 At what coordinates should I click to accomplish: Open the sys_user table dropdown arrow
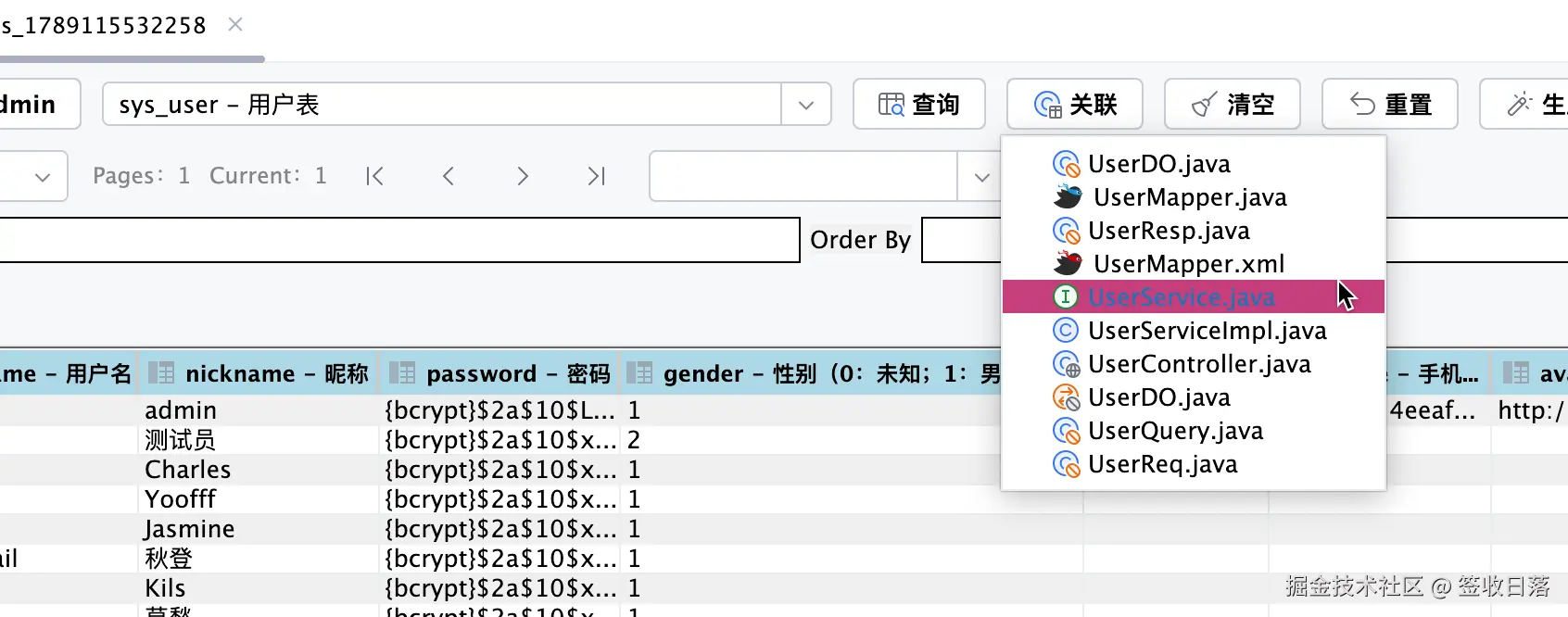(x=806, y=105)
